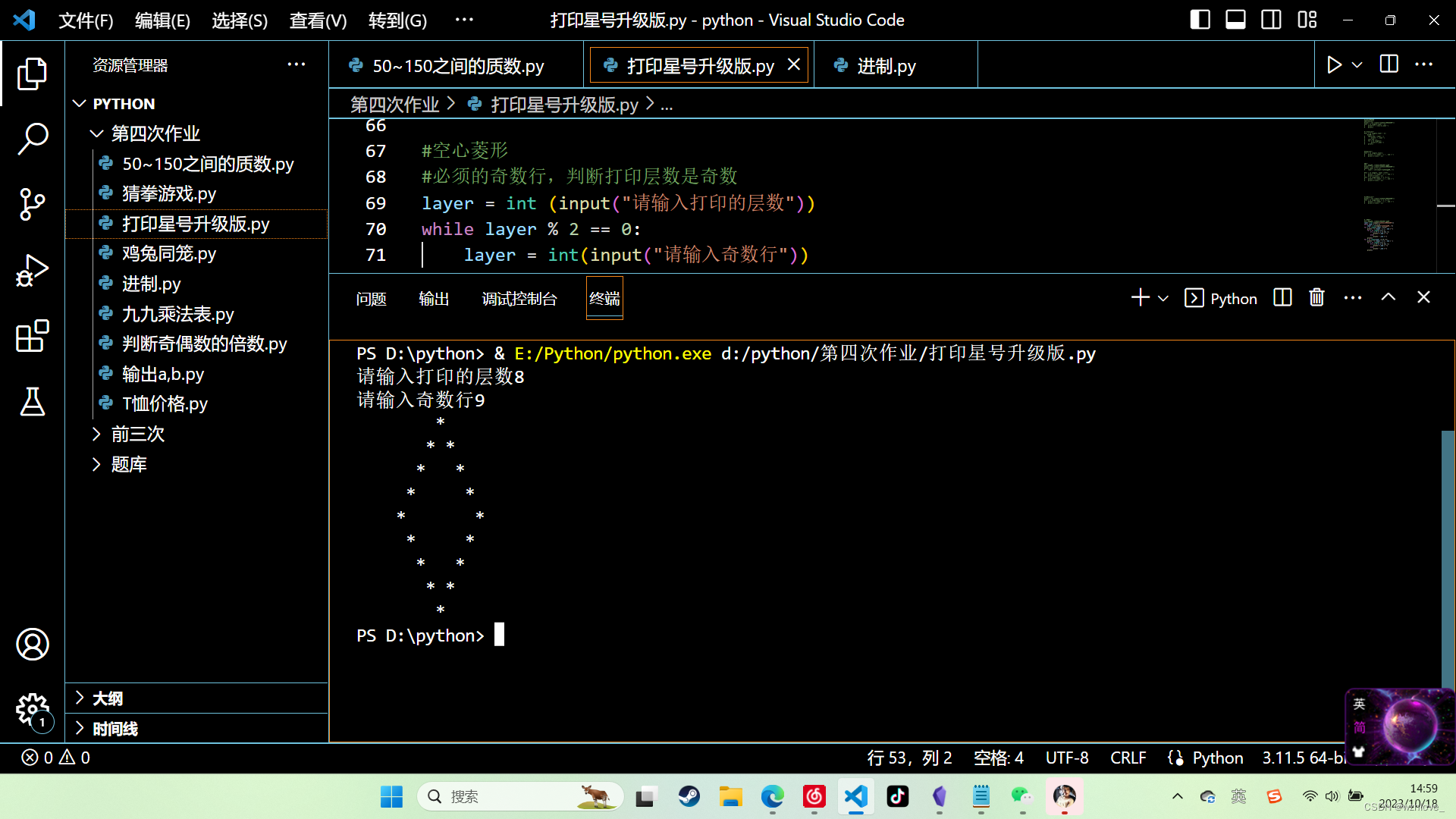Open editor more actions ellipsis
The height and width of the screenshot is (819, 1456).
(x=1424, y=64)
